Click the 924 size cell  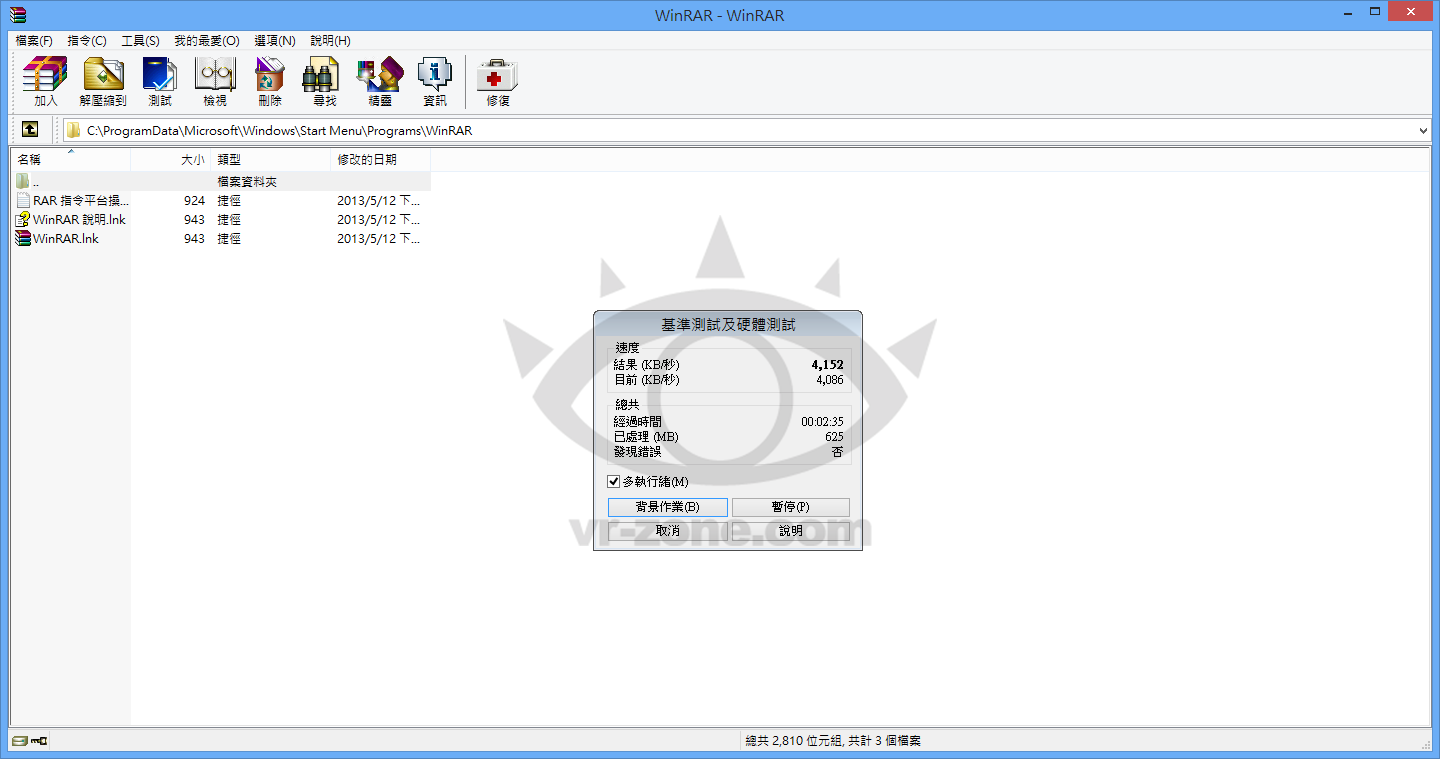(194, 200)
